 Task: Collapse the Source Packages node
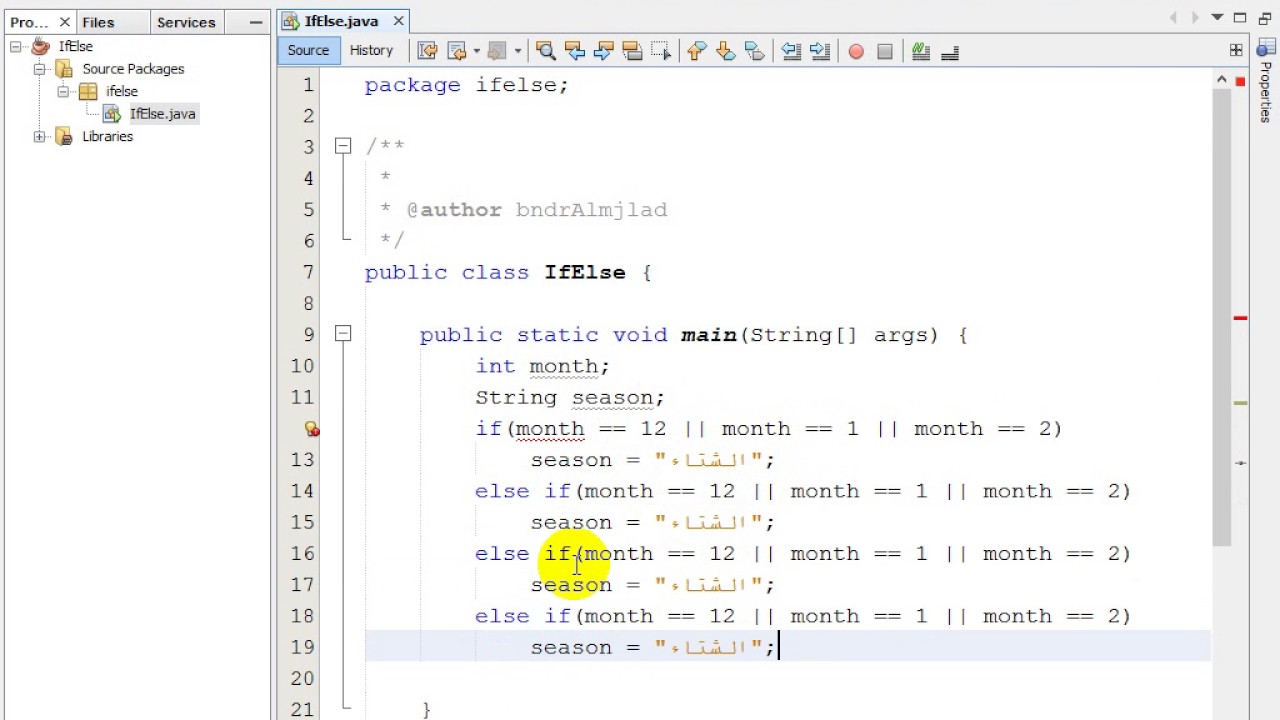(x=40, y=69)
